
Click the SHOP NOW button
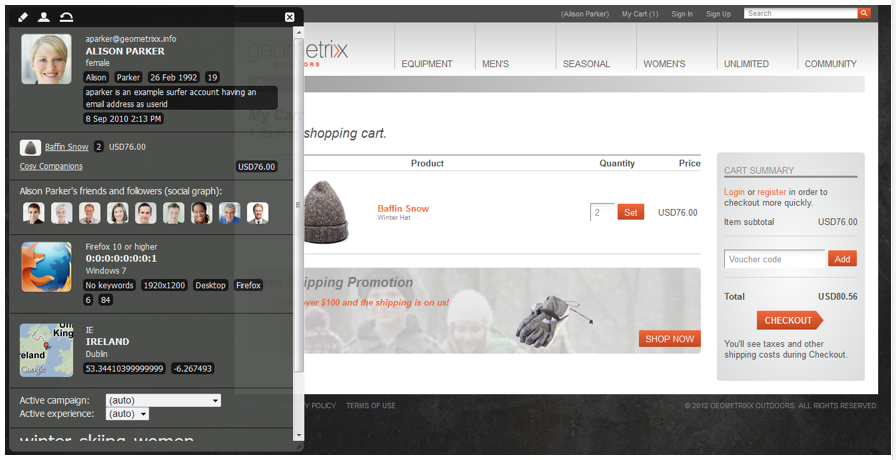tap(669, 339)
